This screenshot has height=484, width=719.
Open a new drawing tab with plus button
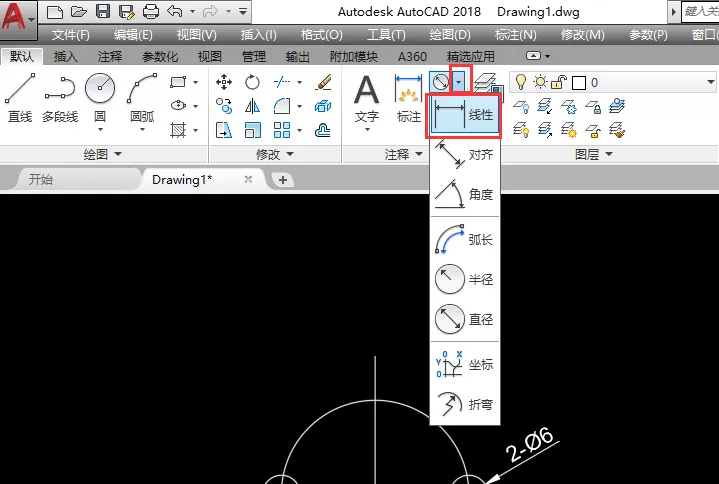click(283, 180)
